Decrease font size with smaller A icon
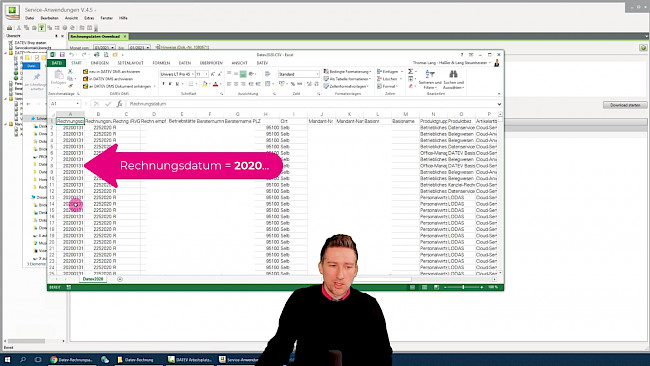Image resolution: width=650 pixels, height=366 pixels. coord(220,74)
